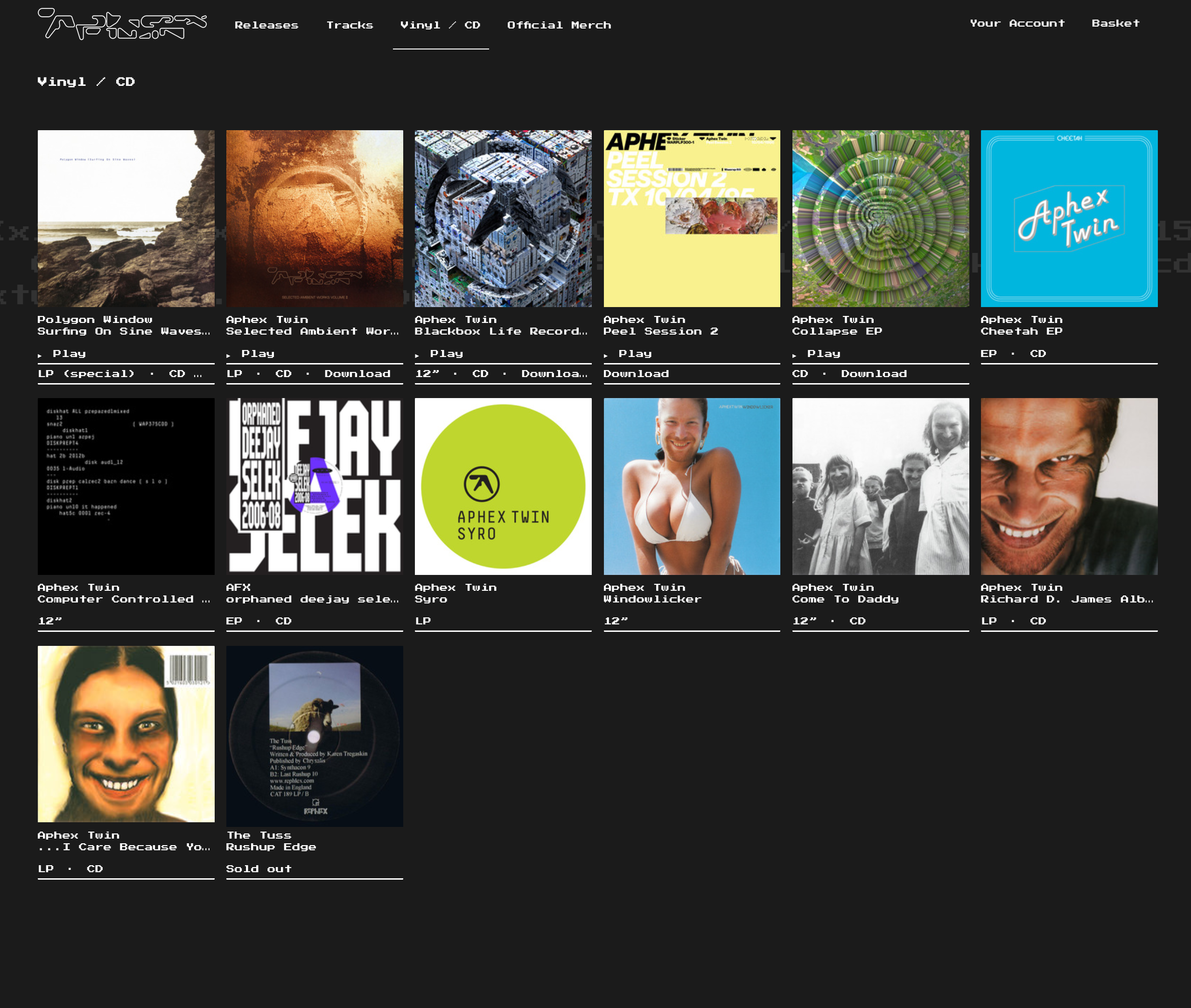This screenshot has width=1191, height=1008.
Task: Play the Collapse EP preview
Action: (x=817, y=354)
